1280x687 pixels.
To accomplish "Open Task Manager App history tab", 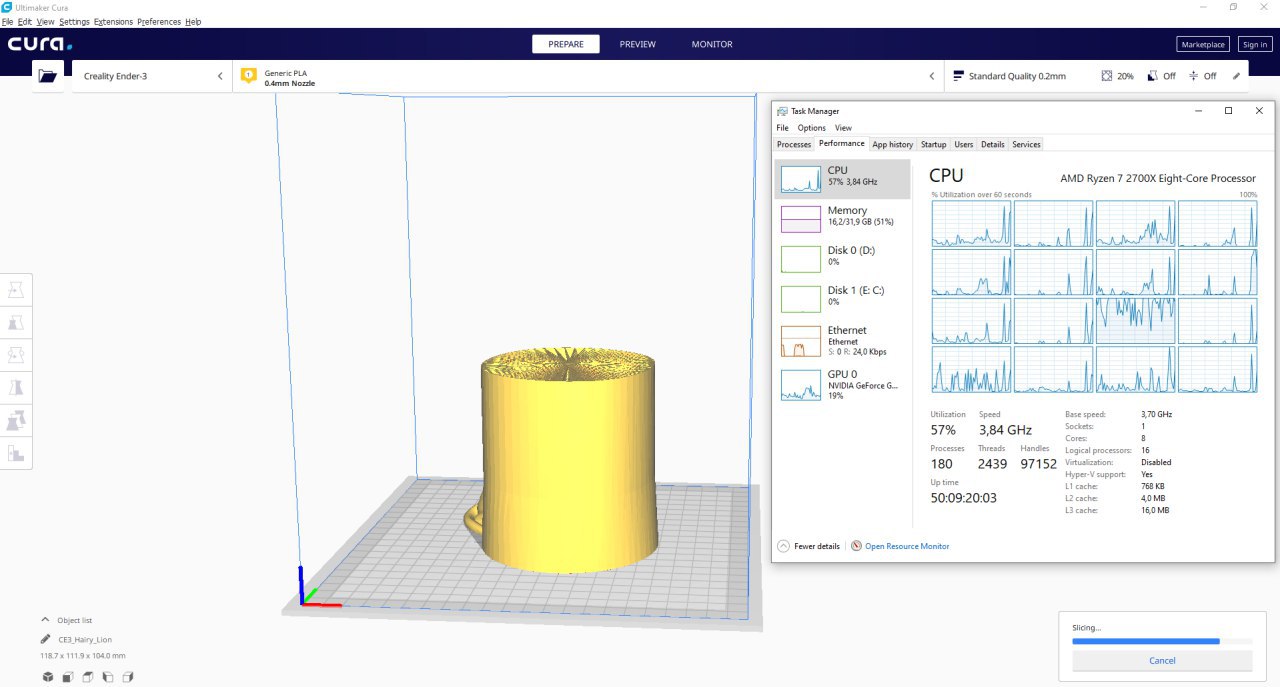I will (x=893, y=145).
